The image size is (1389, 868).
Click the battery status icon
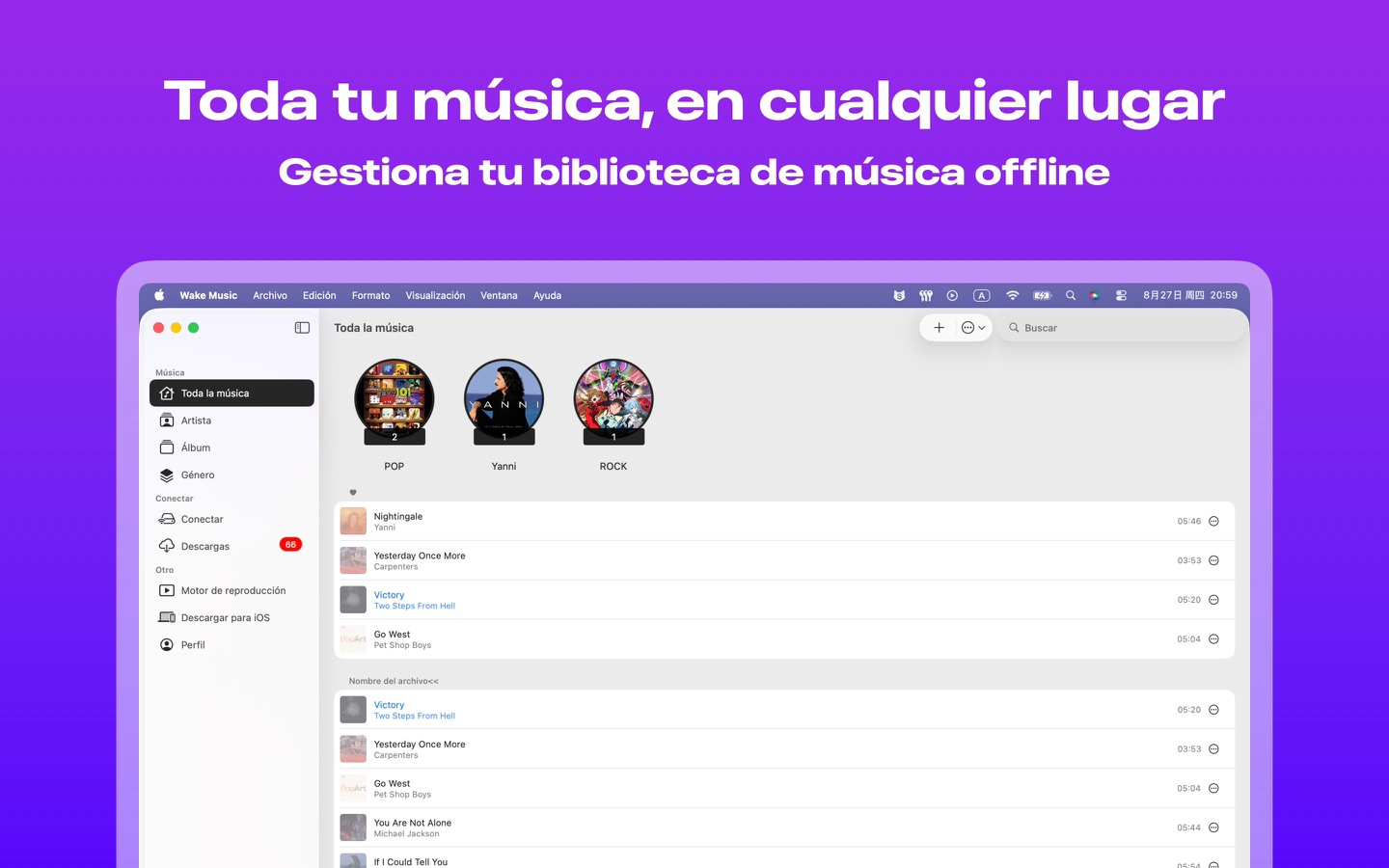pos(1042,295)
